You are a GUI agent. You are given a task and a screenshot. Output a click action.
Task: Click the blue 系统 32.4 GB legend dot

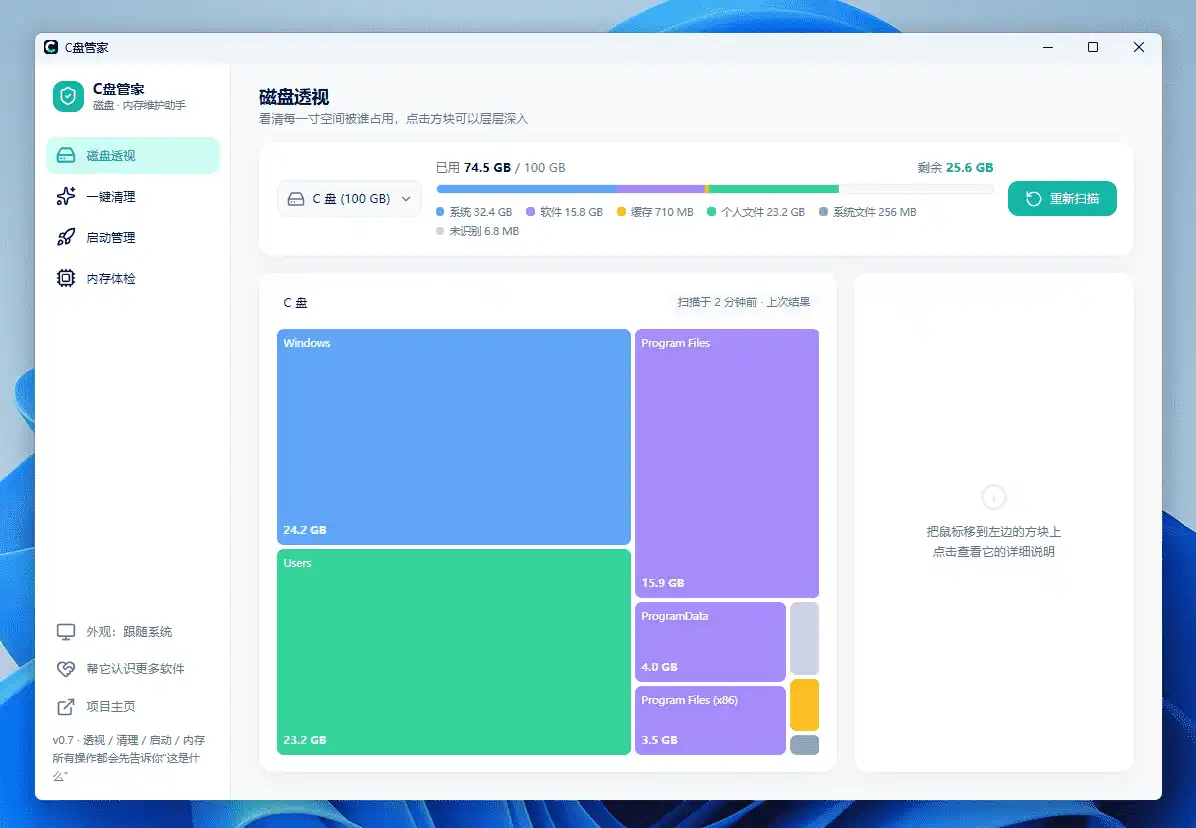tap(440, 212)
